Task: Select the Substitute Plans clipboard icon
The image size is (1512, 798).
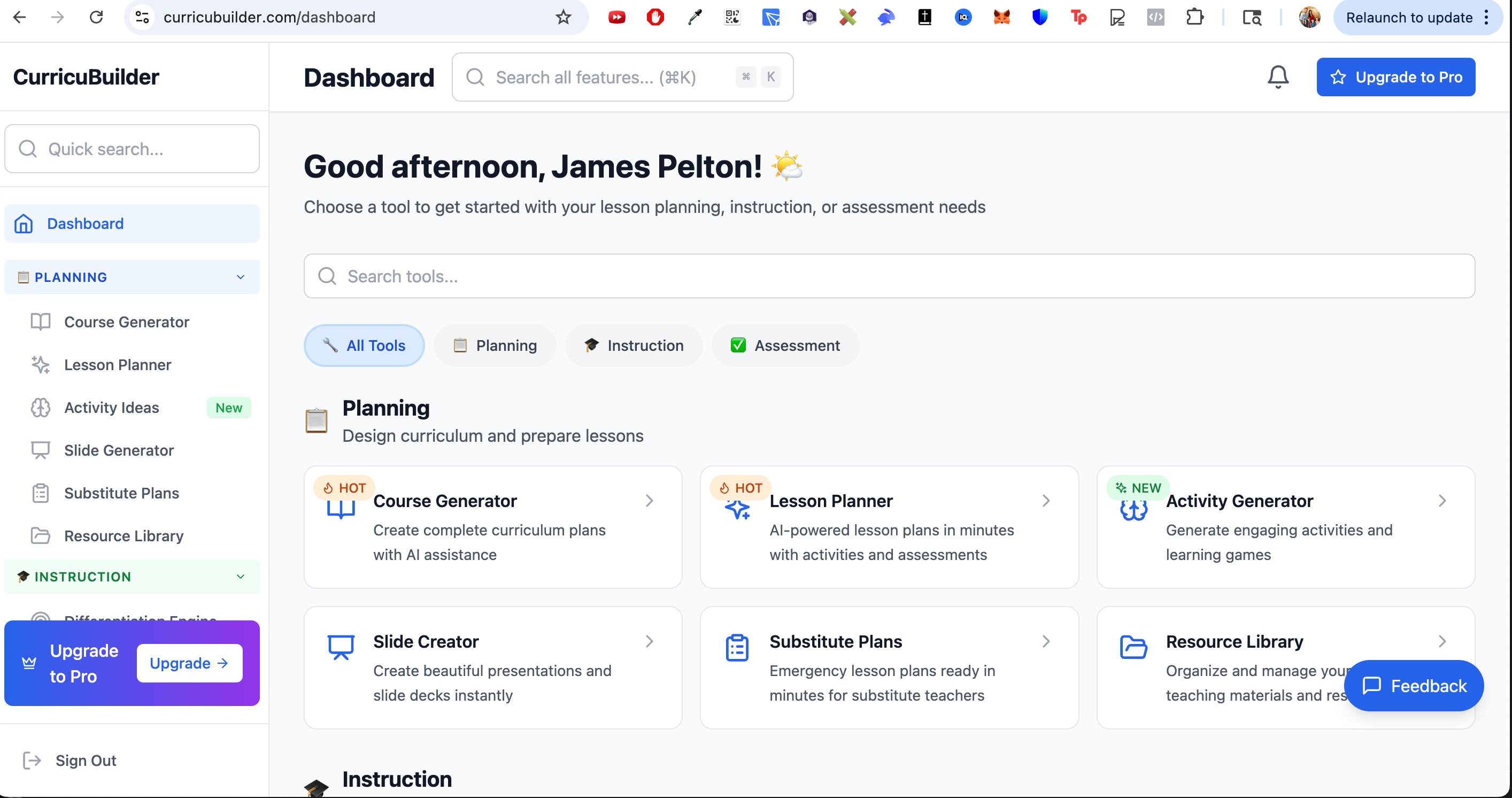Action: click(x=40, y=493)
